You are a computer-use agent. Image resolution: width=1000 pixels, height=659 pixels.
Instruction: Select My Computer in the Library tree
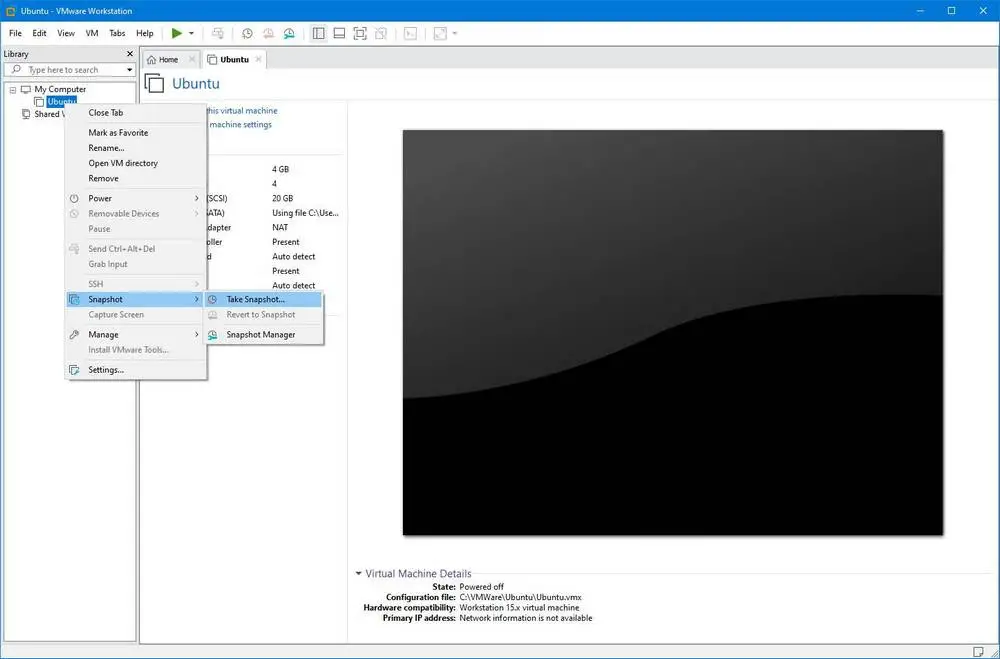[60, 89]
